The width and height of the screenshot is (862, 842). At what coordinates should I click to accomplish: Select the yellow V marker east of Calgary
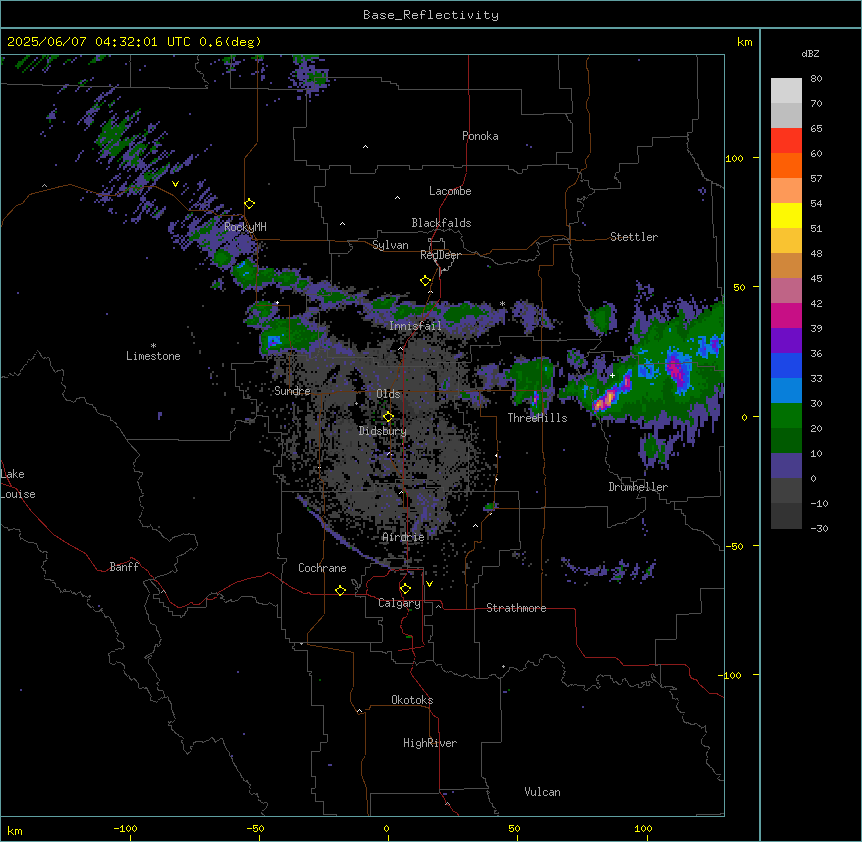click(429, 584)
